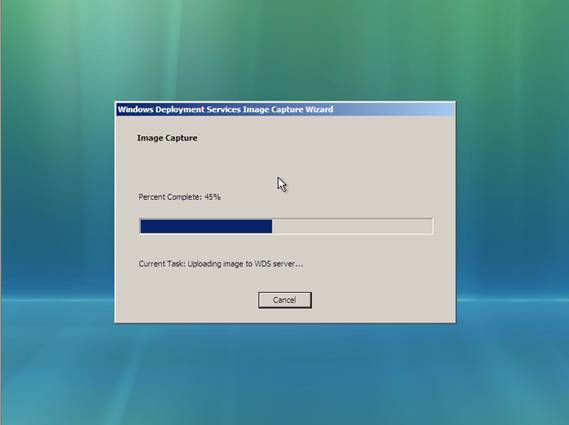Click the word Deployment in title bar

tap(180, 109)
